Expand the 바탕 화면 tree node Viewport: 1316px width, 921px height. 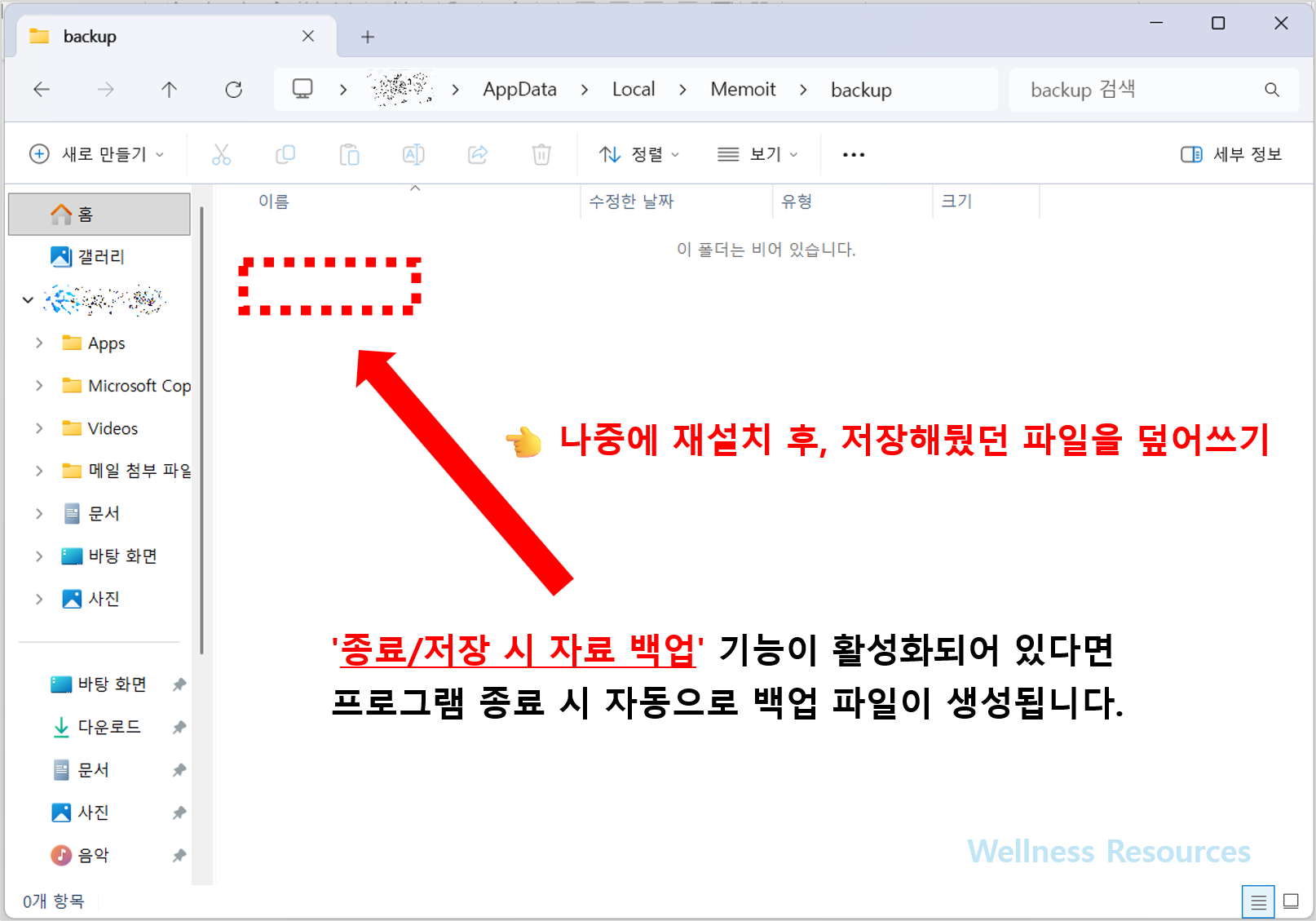pyautogui.click(x=39, y=556)
